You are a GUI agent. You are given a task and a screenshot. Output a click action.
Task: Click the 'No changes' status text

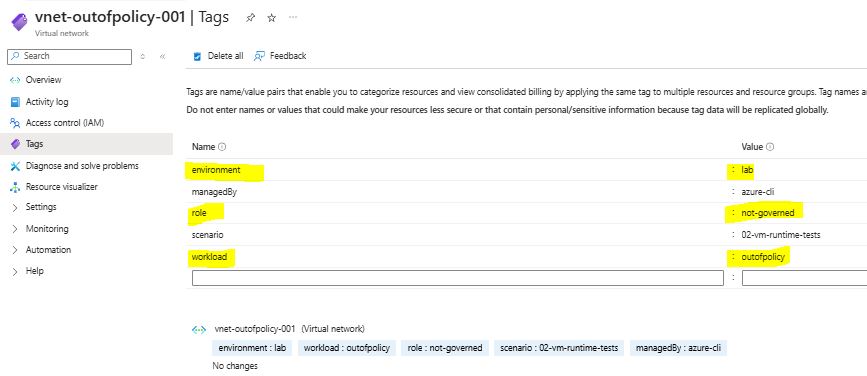click(x=235, y=365)
